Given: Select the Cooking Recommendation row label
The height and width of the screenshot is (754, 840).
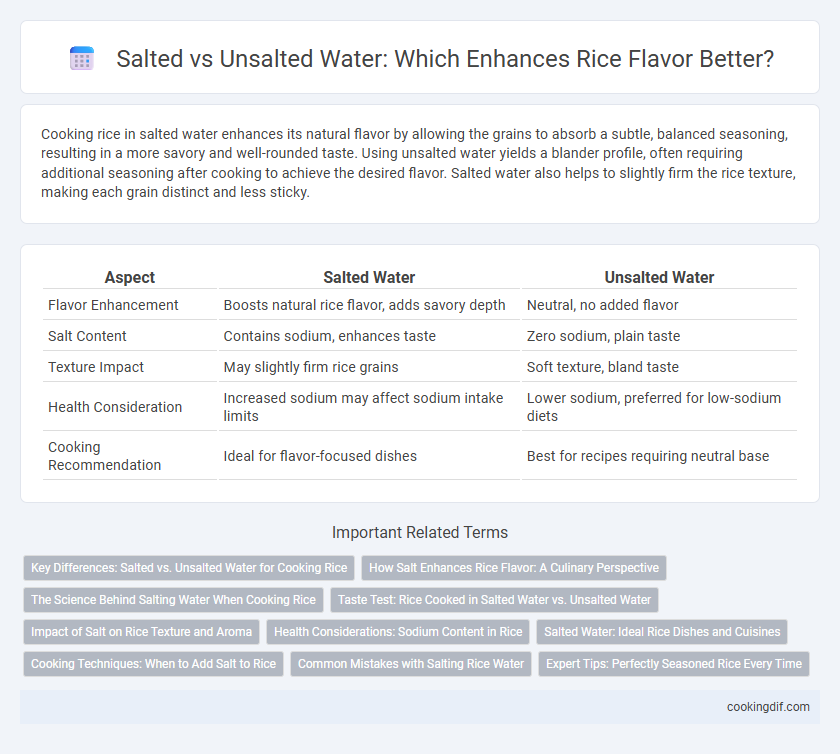Looking at the screenshot, I should coord(104,456).
